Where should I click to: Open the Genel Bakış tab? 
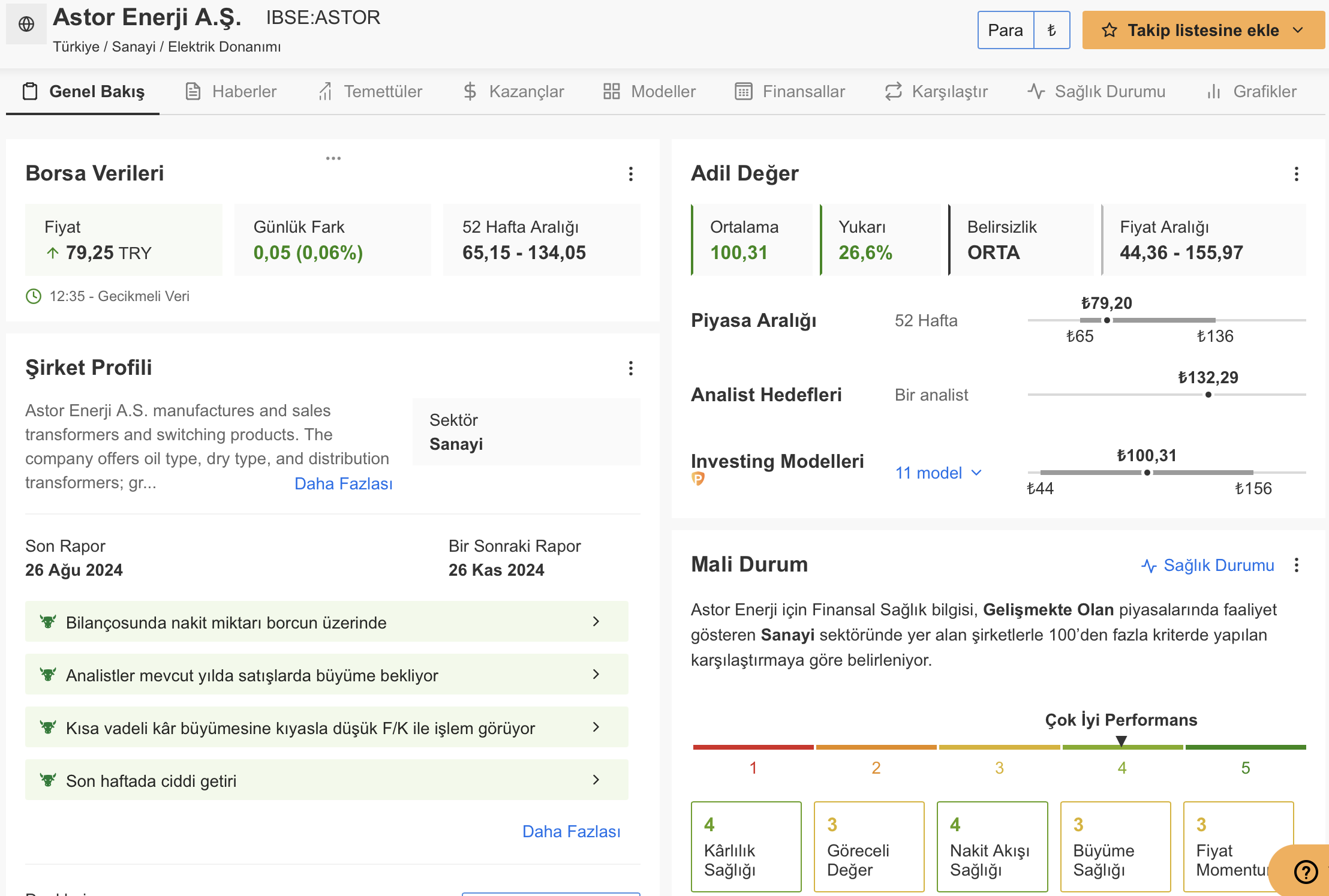[83, 92]
